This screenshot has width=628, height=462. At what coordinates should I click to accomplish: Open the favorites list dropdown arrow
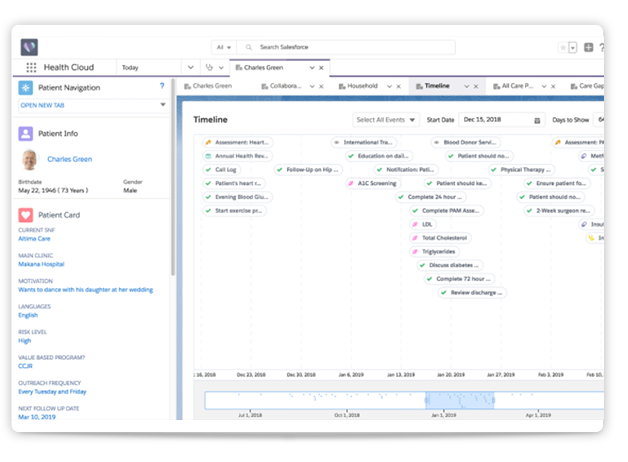[573, 48]
